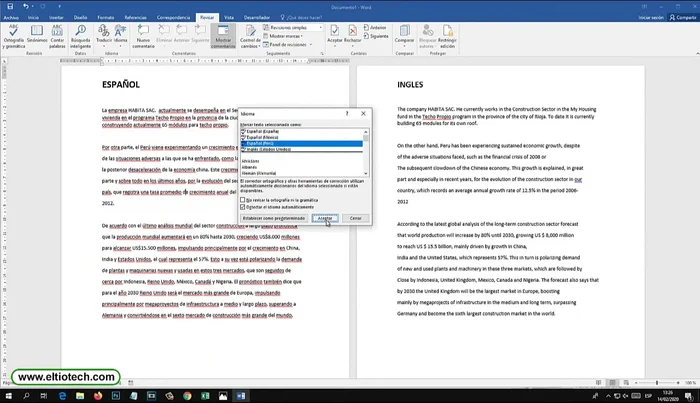The width and height of the screenshot is (700, 403).
Task: Click the Ortografía y gramática icon
Action: [x=16, y=36]
